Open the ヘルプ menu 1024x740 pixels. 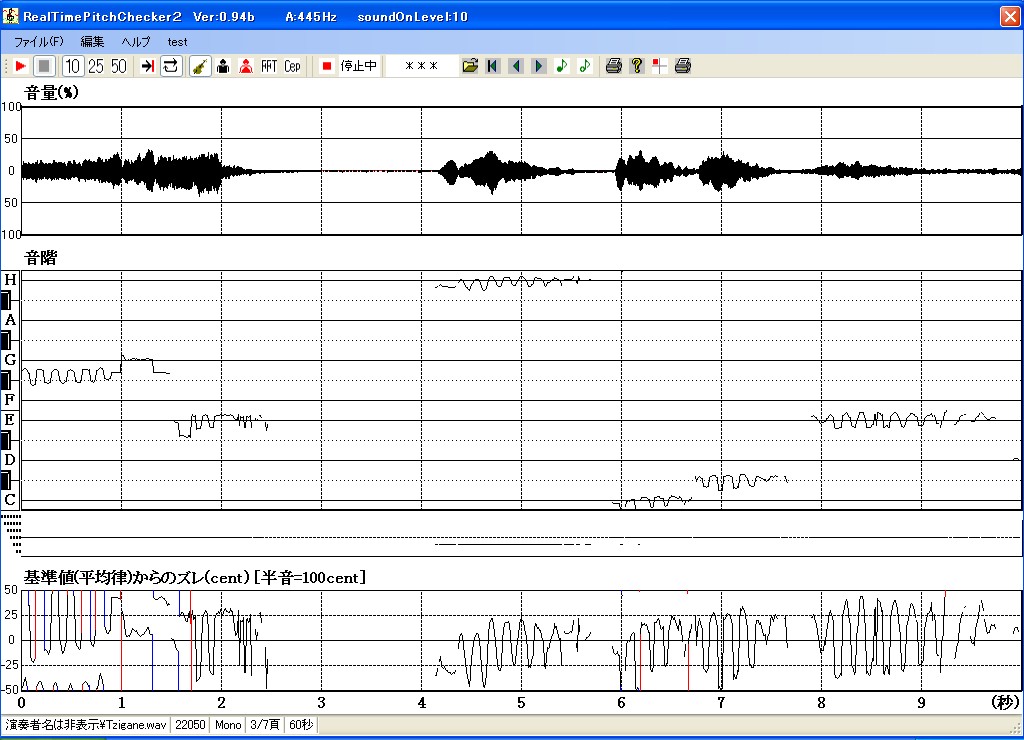[x=135, y=42]
